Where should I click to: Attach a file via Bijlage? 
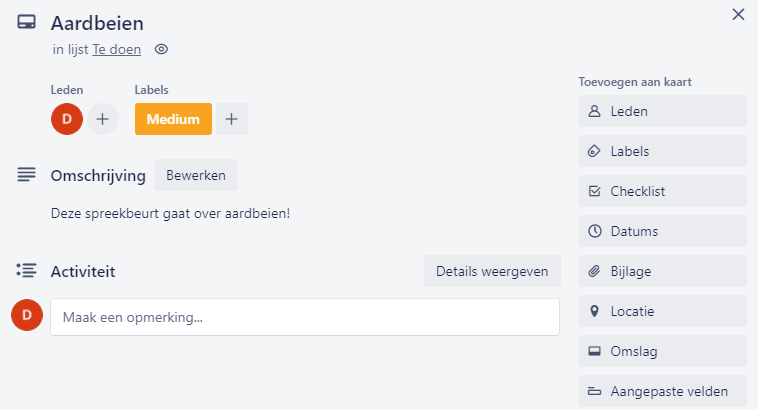(x=663, y=271)
